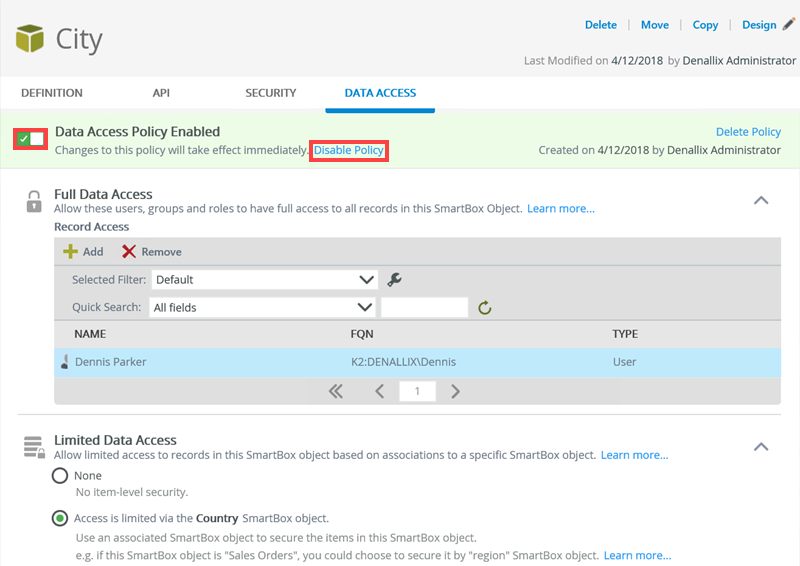Click the page number box
Image resolution: width=800 pixels, height=566 pixels.
417,391
